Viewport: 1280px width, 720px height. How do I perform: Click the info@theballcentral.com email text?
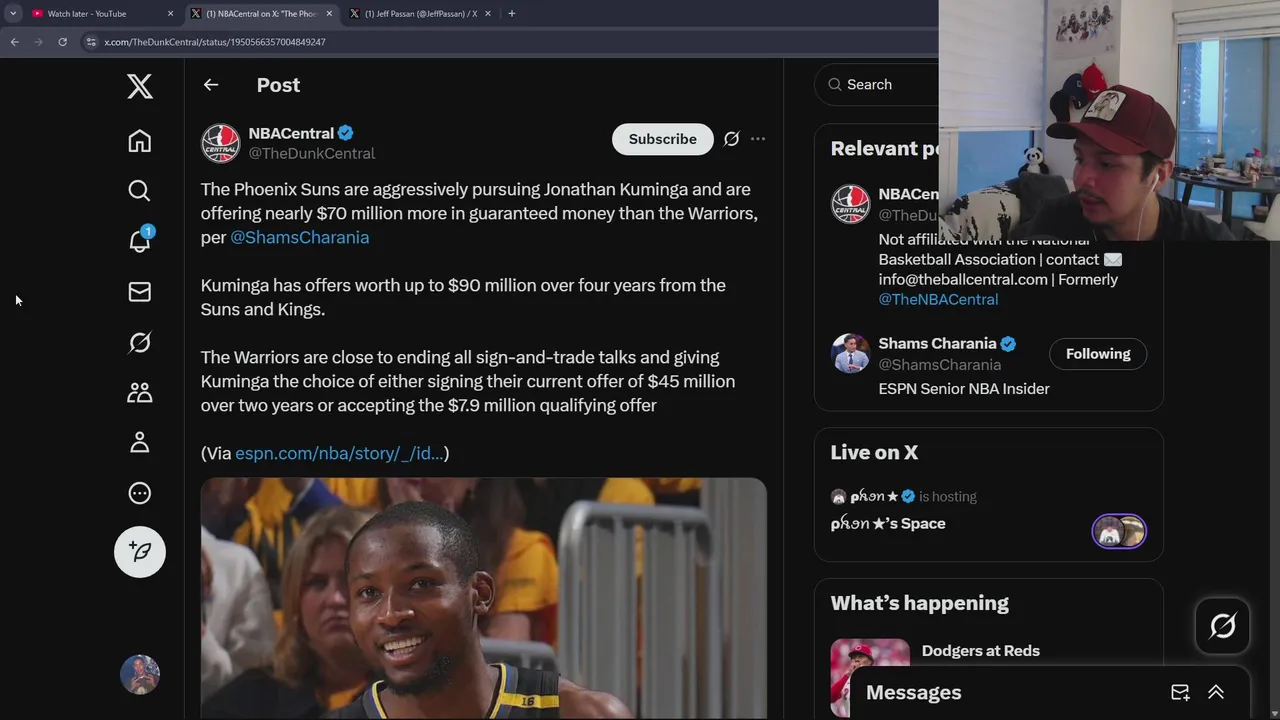[963, 279]
